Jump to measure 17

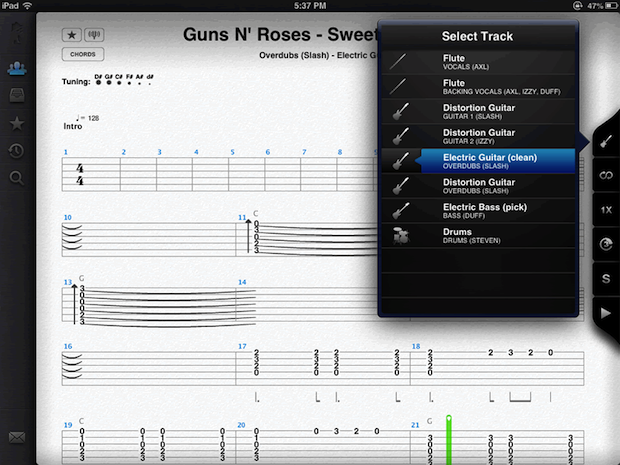pyautogui.click(x=242, y=346)
